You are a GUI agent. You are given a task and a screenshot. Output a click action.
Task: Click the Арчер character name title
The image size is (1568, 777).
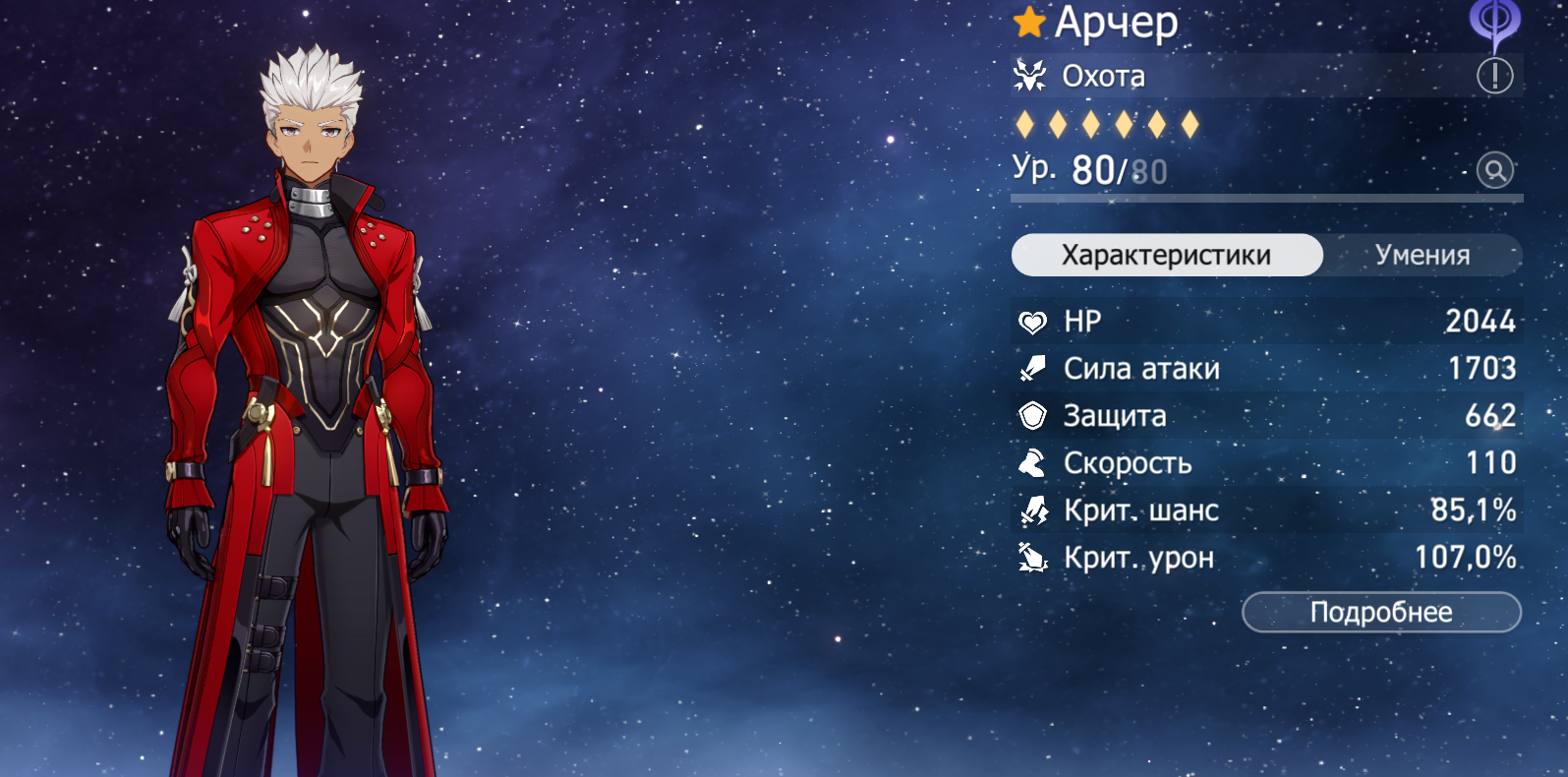click(1116, 23)
